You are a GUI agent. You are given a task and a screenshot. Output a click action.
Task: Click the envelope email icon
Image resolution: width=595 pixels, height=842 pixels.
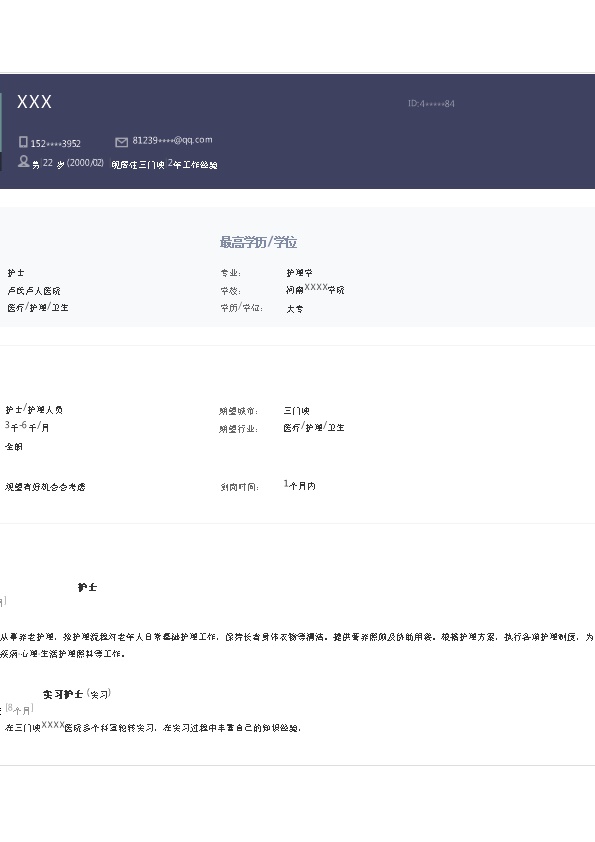[x=121, y=142]
